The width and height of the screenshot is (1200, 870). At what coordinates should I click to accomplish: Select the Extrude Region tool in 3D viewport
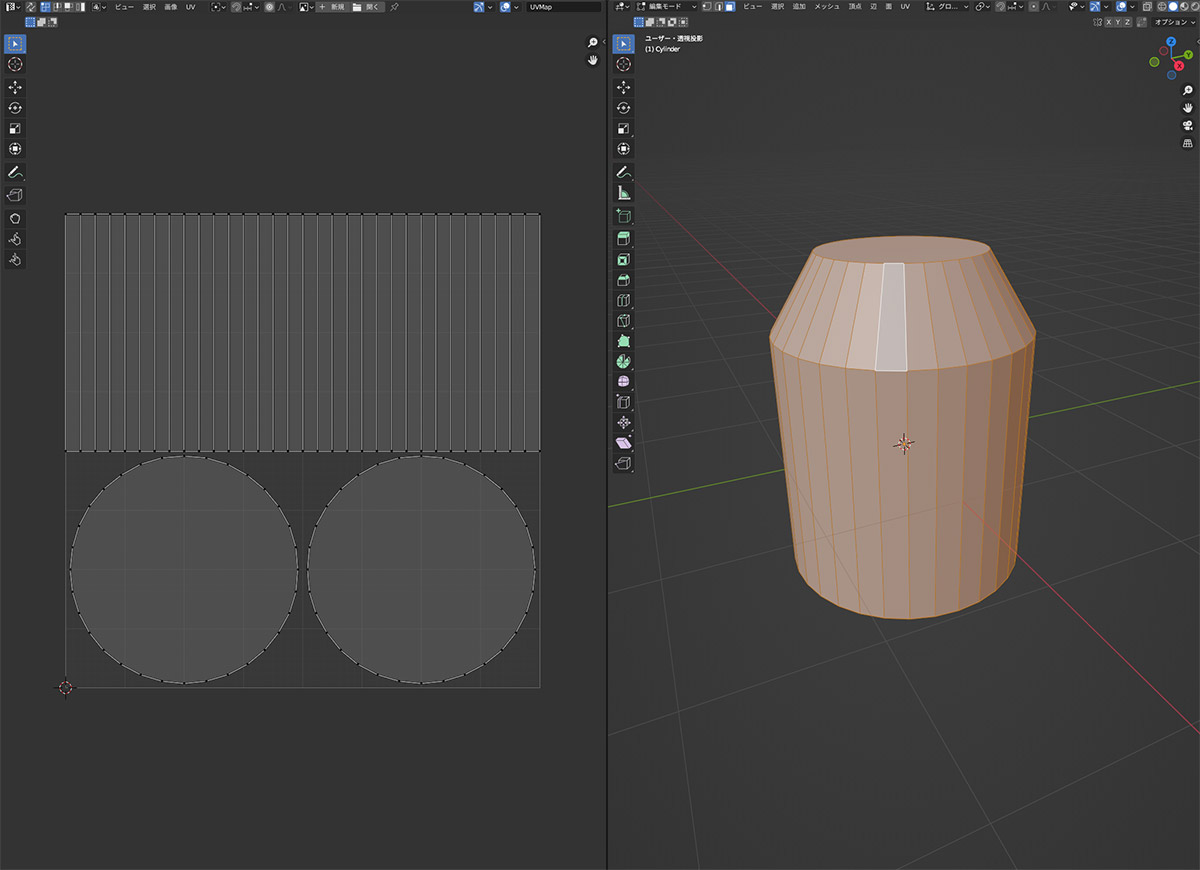point(623,238)
